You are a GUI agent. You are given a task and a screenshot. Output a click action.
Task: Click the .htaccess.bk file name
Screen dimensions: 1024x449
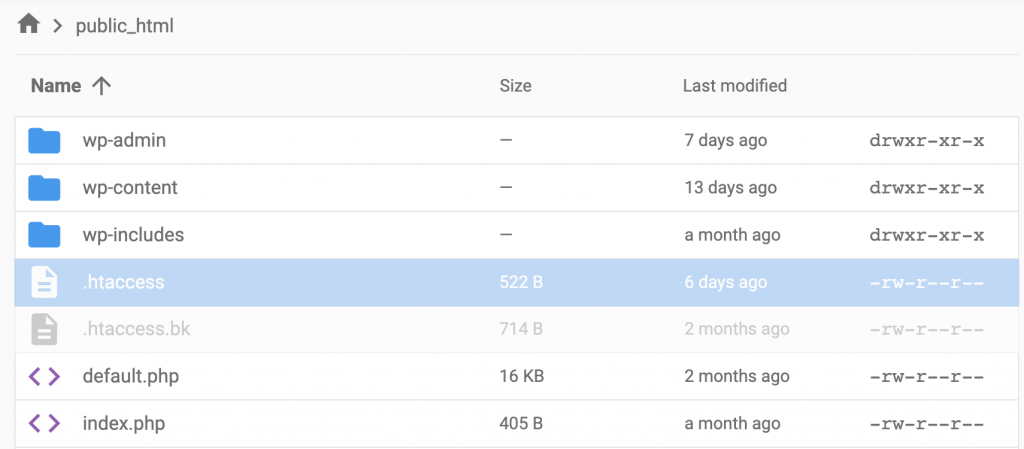click(x=135, y=330)
